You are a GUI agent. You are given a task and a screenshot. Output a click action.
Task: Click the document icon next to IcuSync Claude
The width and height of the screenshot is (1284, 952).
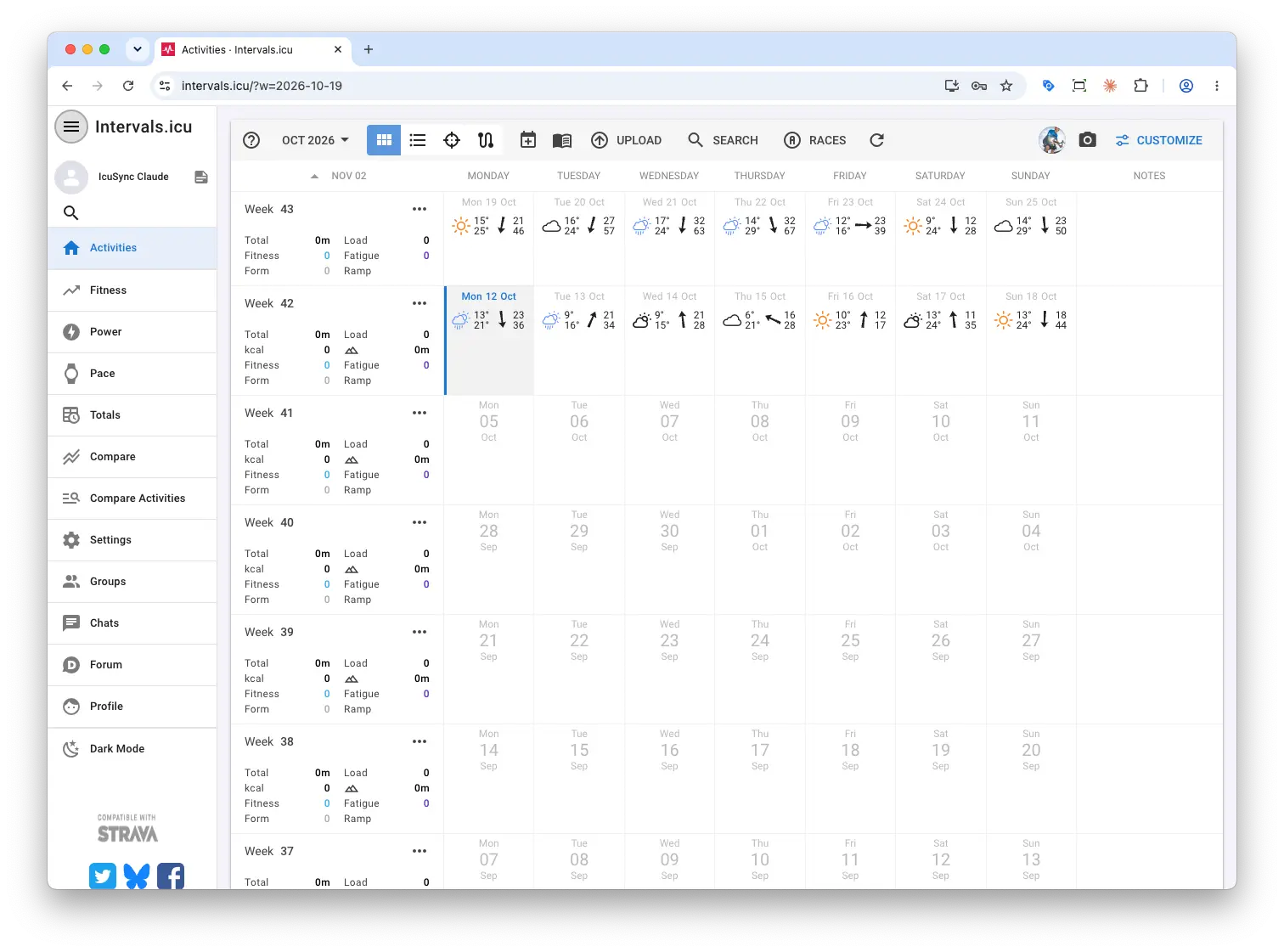(201, 177)
